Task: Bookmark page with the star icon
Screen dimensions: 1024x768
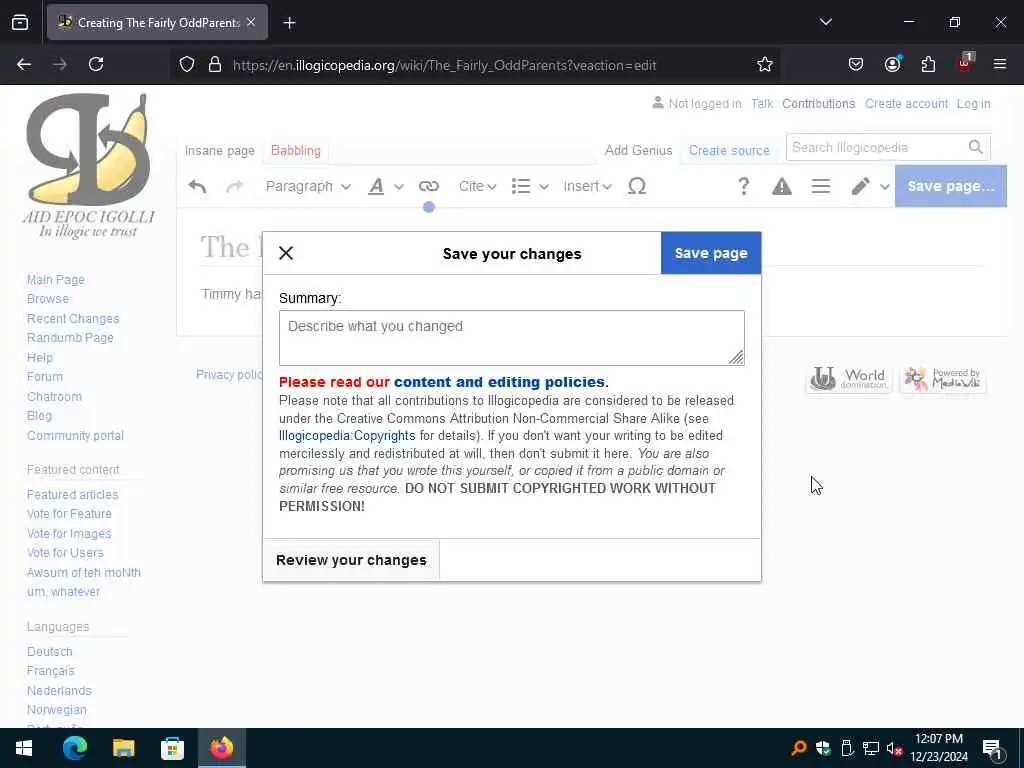Action: (x=765, y=64)
